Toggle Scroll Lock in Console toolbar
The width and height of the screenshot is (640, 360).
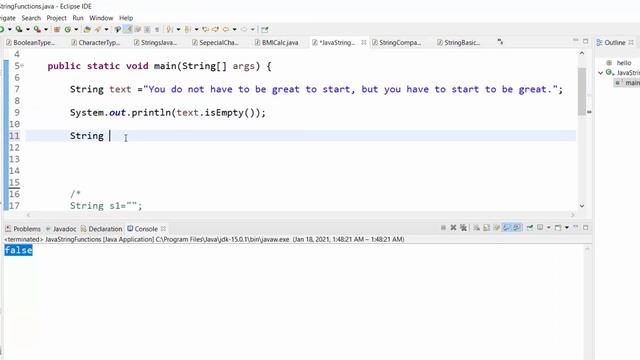486,228
